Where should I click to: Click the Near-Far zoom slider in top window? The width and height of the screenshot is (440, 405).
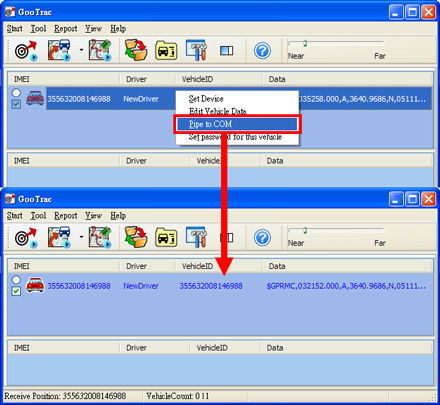pyautogui.click(x=336, y=43)
